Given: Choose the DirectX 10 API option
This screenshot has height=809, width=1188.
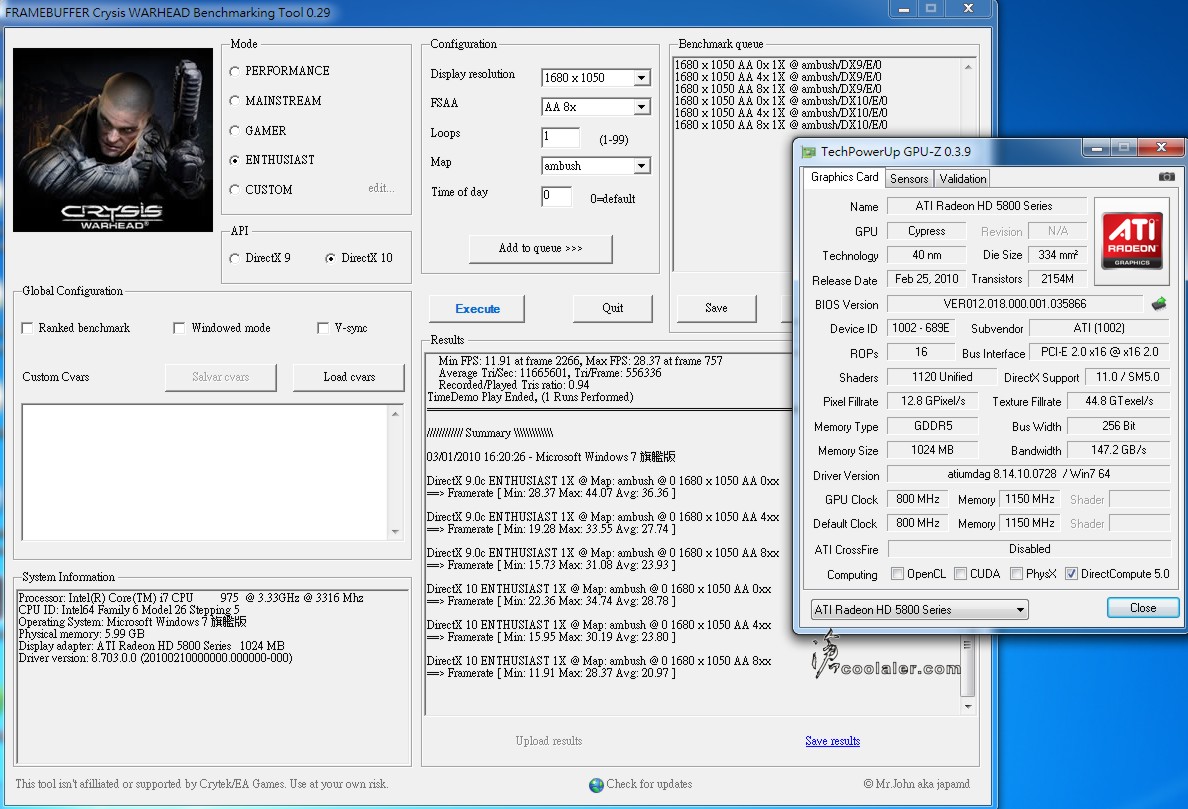Looking at the screenshot, I should [x=330, y=258].
